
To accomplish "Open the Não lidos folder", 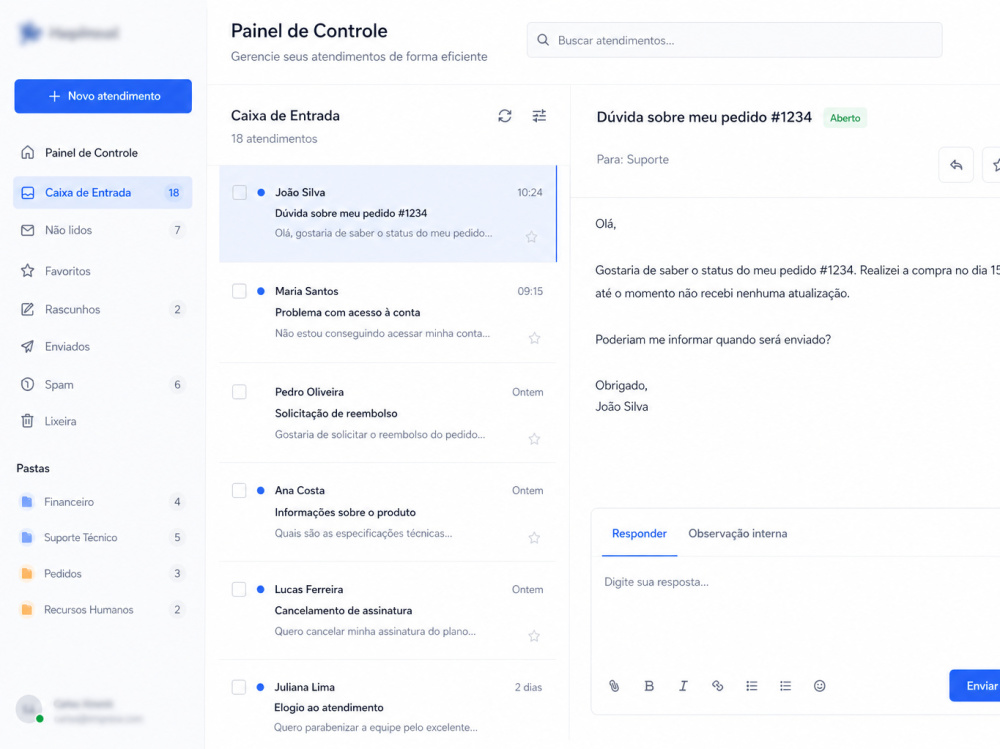I will [103, 230].
